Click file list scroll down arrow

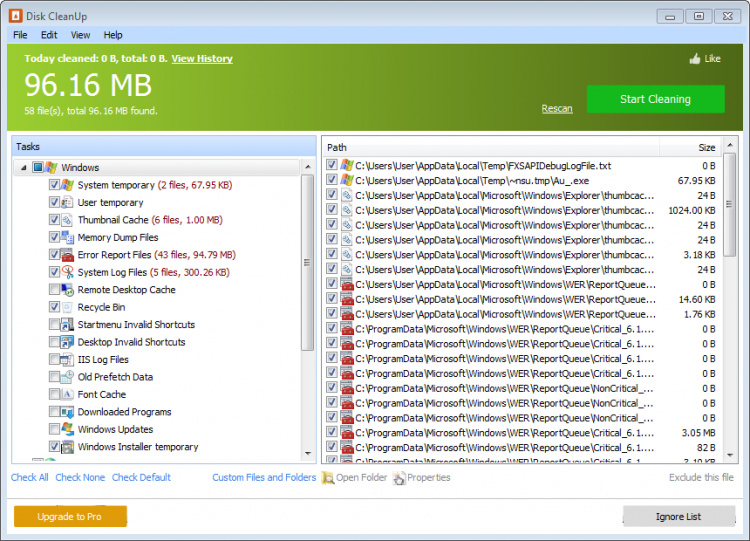pyautogui.click(x=729, y=455)
